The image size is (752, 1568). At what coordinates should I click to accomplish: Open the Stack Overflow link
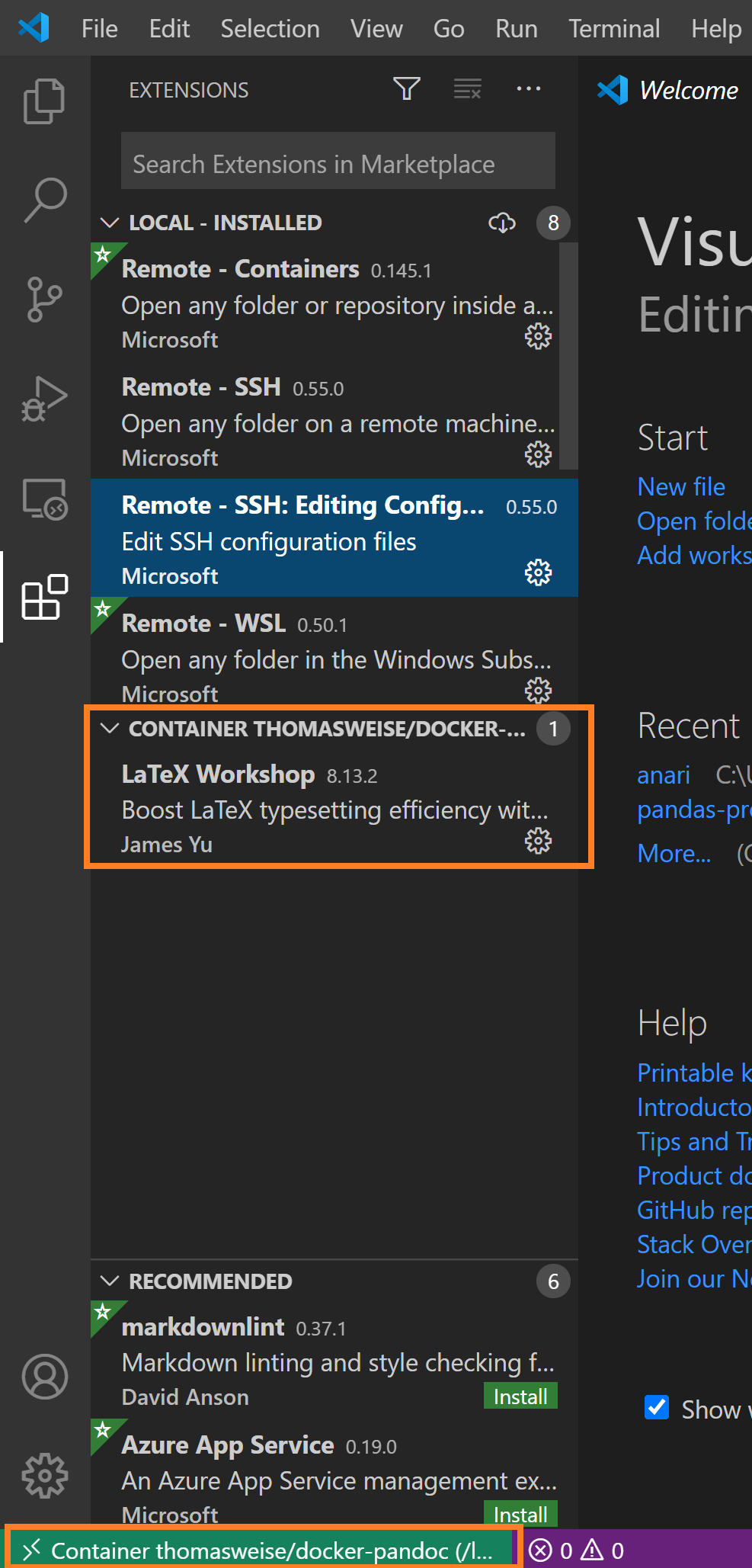[695, 1244]
